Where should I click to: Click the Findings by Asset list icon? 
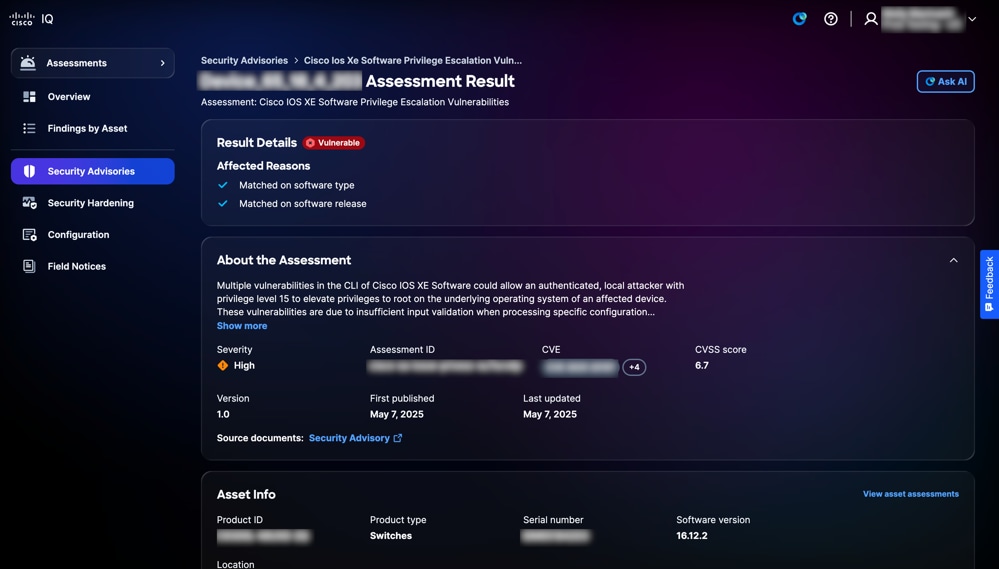pyautogui.click(x=29, y=129)
